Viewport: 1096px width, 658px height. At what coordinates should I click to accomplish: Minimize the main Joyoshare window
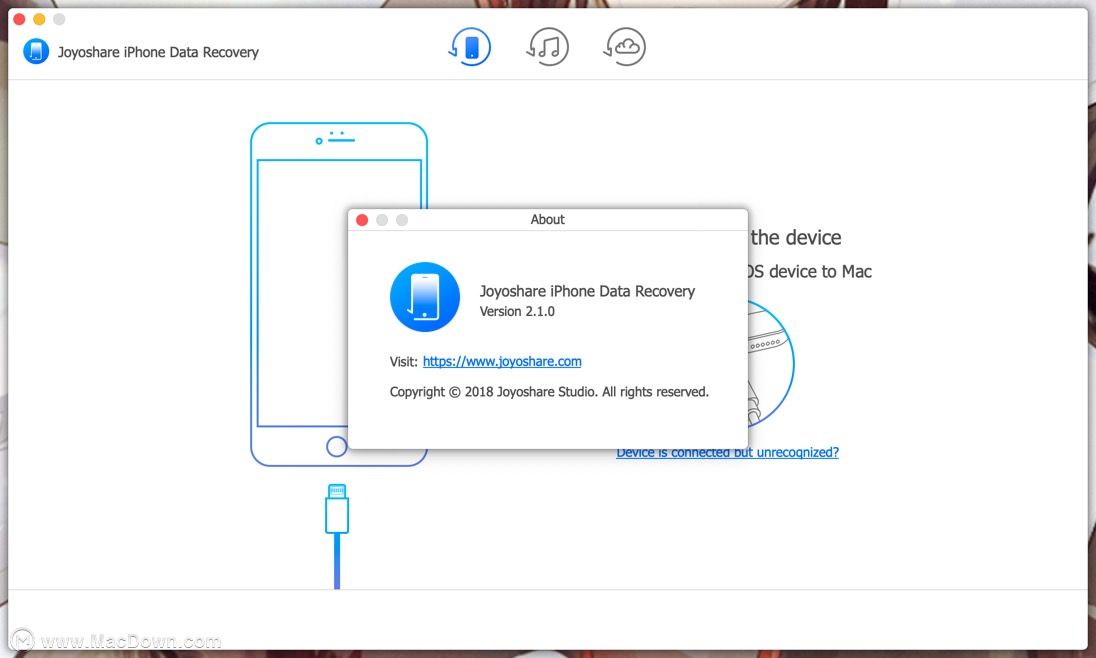tap(39, 20)
